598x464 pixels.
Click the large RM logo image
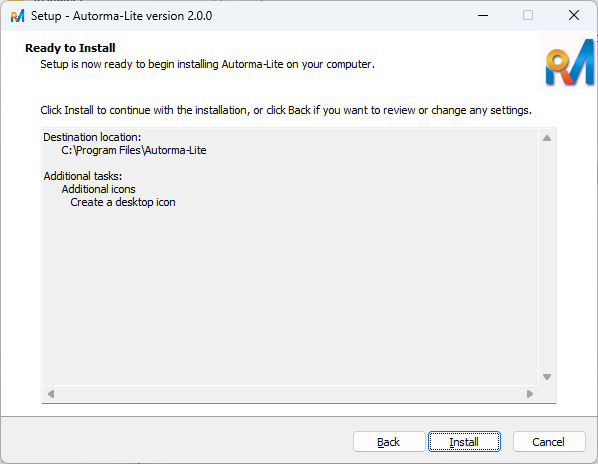pos(569,62)
